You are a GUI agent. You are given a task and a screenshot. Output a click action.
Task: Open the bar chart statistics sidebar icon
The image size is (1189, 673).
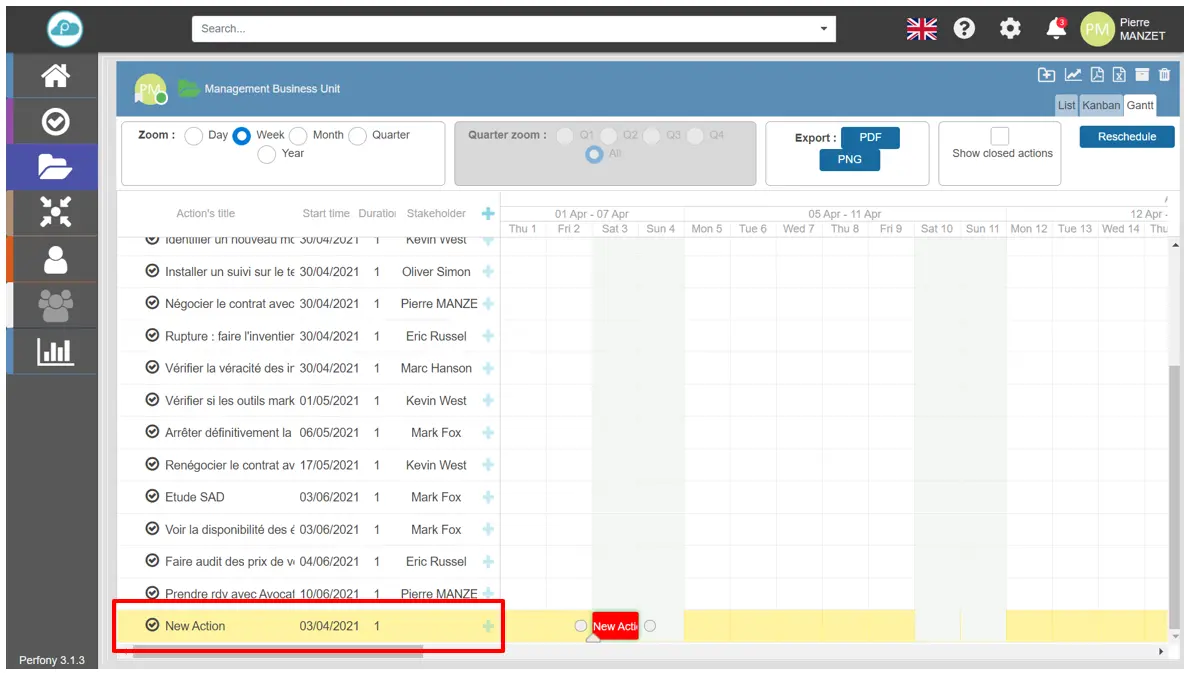point(55,351)
